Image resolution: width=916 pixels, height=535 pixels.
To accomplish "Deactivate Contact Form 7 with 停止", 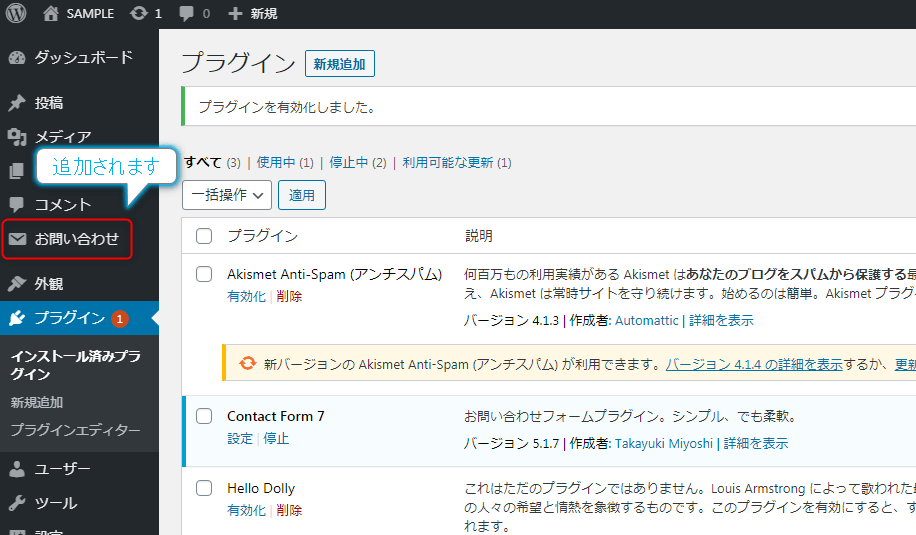I will pyautogui.click(x=276, y=439).
